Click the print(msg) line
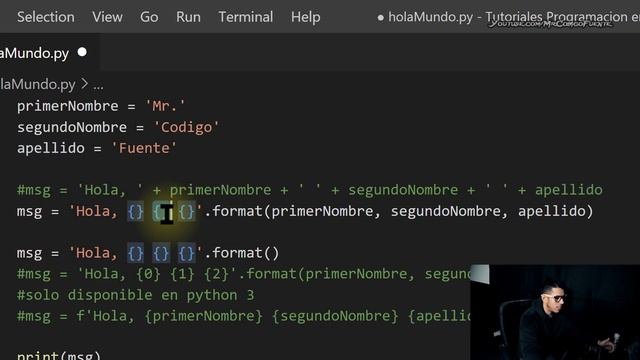 [59, 355]
